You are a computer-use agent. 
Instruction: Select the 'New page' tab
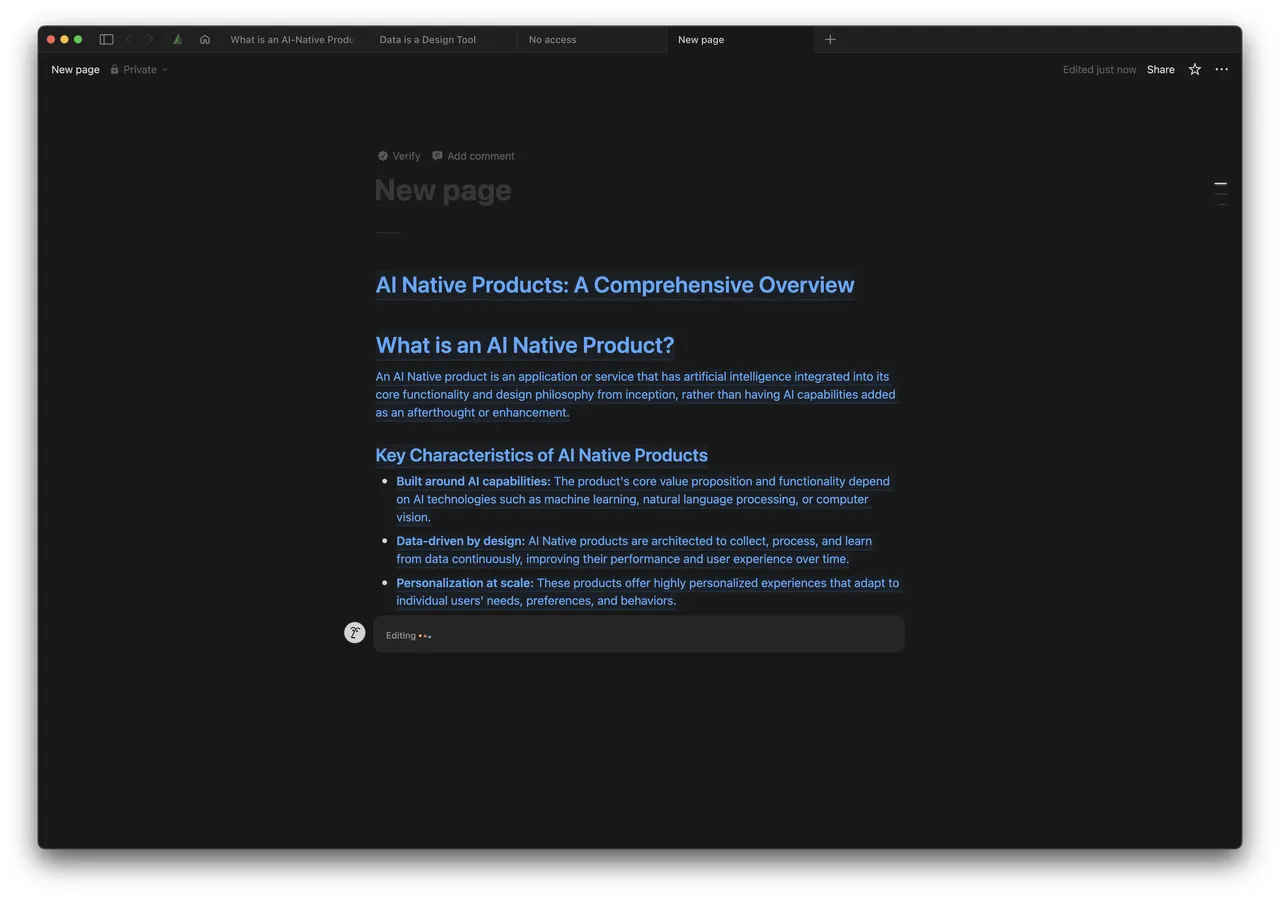pos(740,40)
